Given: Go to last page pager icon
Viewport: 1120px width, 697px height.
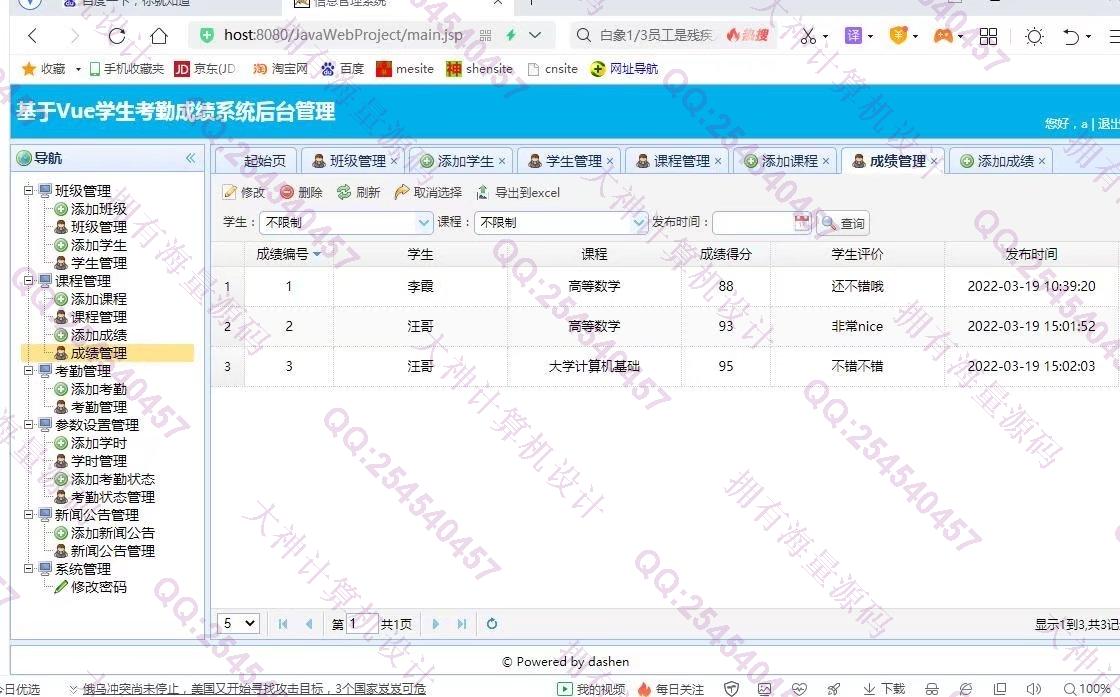Looking at the screenshot, I should (x=461, y=623).
